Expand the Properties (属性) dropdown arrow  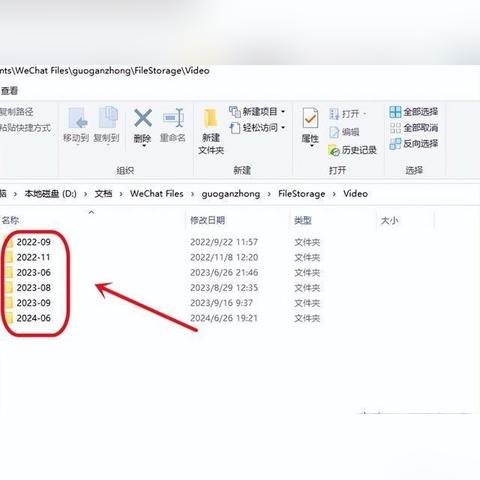312,146
